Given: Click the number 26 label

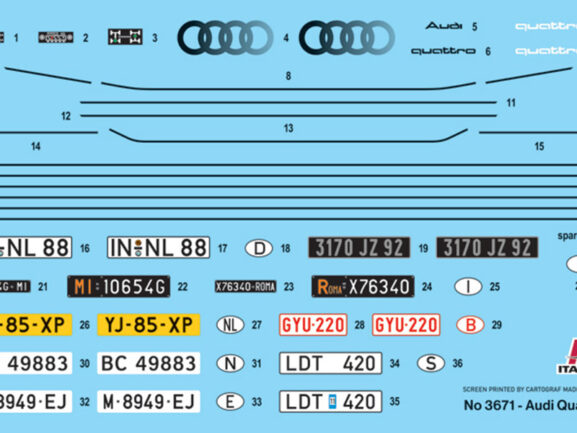Looking at the screenshot, I should pyautogui.click(x=85, y=325).
